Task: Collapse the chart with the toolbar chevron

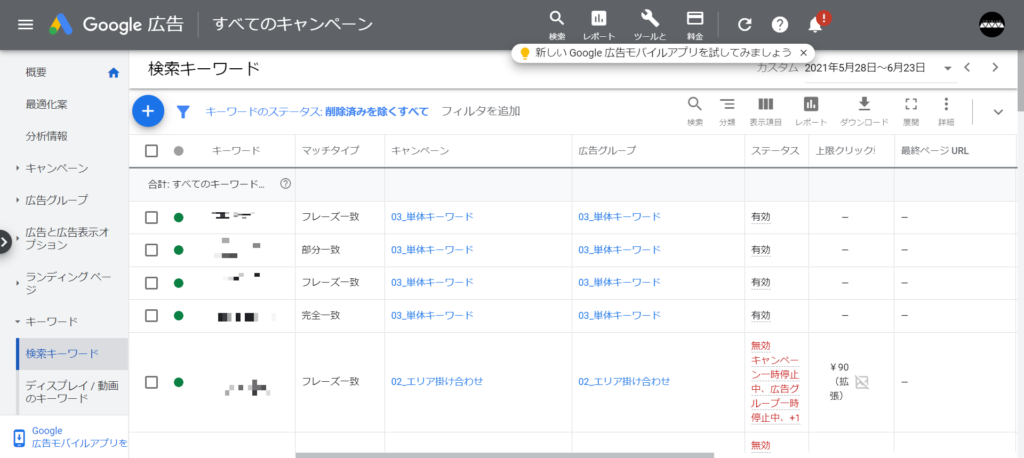Action: (x=998, y=112)
